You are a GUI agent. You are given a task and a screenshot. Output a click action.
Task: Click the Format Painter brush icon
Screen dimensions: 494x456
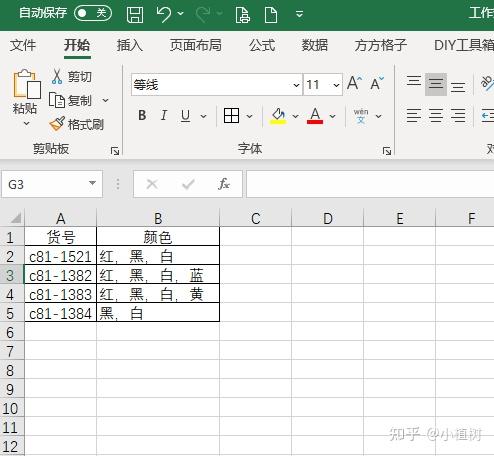57,124
